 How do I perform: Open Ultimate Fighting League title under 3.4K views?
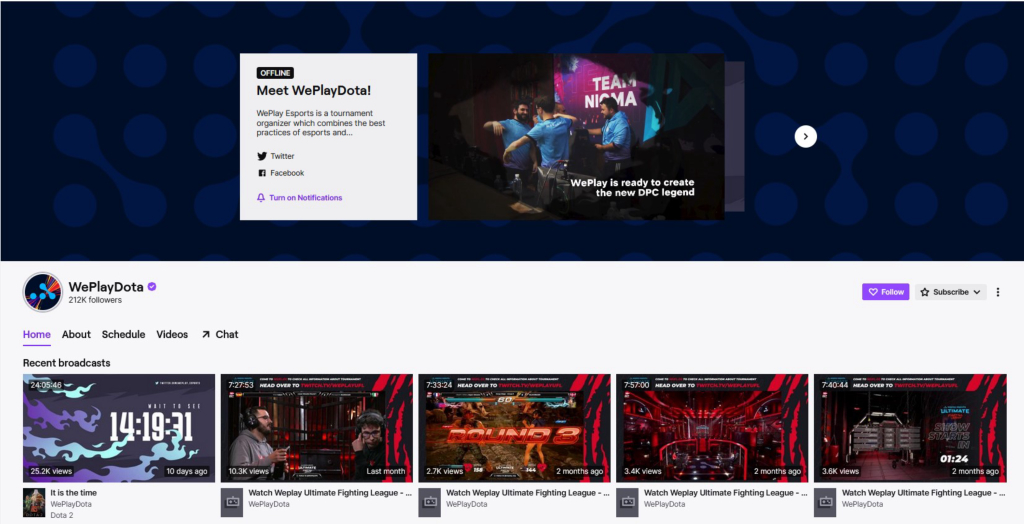tap(726, 493)
